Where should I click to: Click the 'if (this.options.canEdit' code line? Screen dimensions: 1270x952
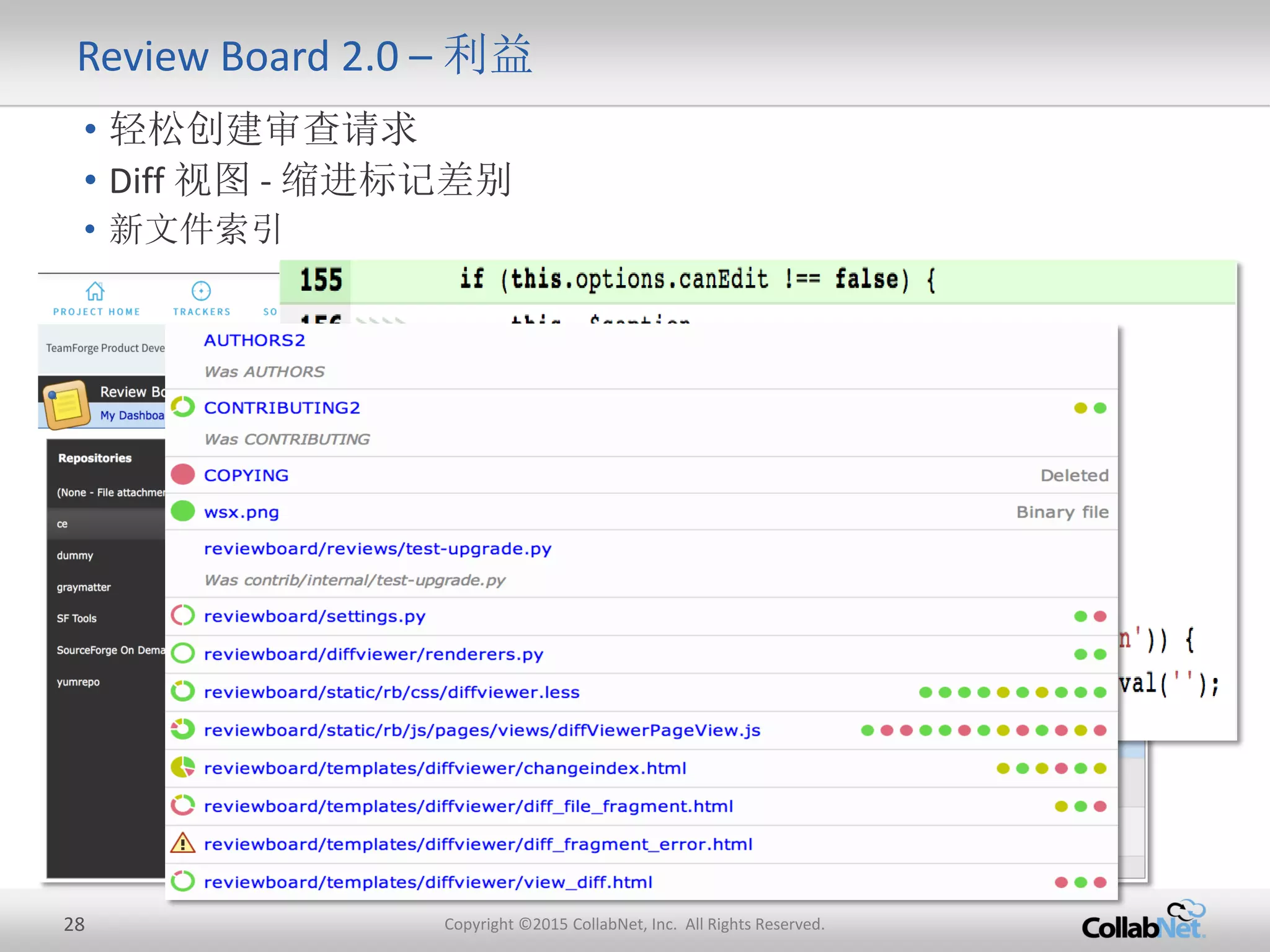(697, 280)
